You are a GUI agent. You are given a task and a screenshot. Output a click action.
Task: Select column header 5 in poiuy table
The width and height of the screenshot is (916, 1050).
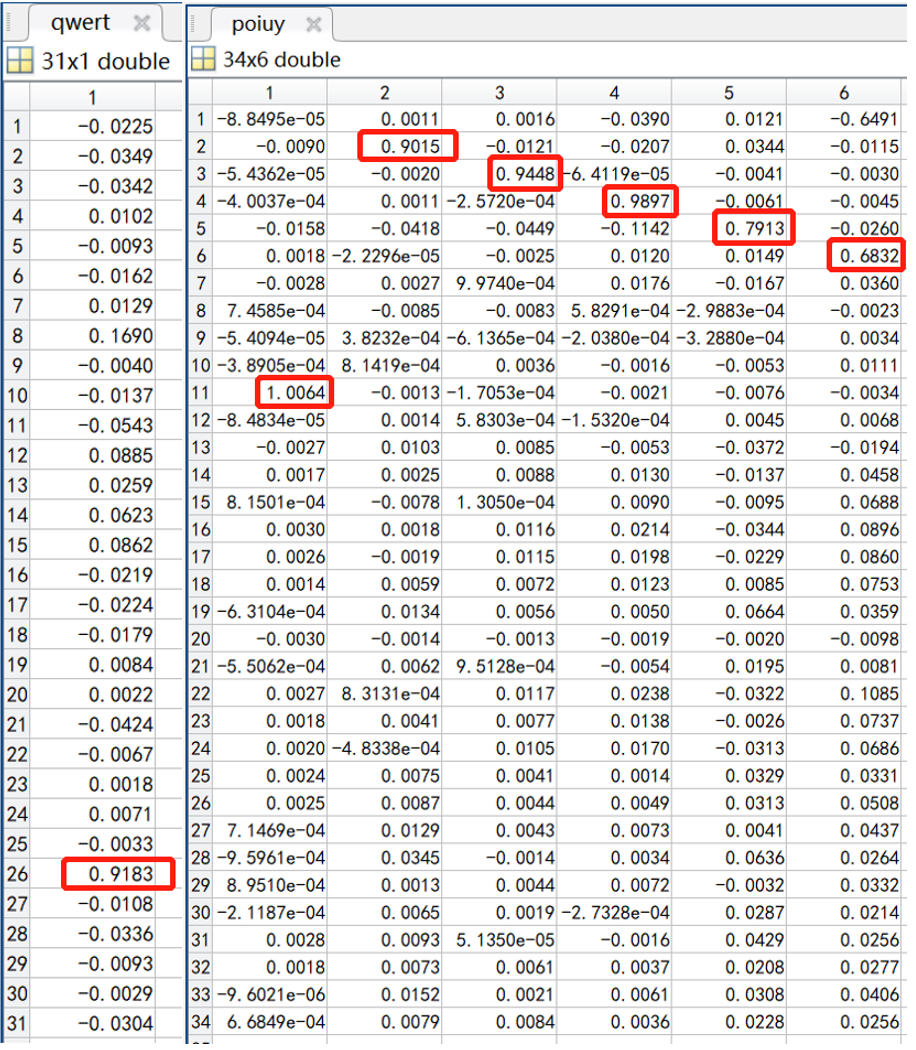pyautogui.click(x=729, y=92)
